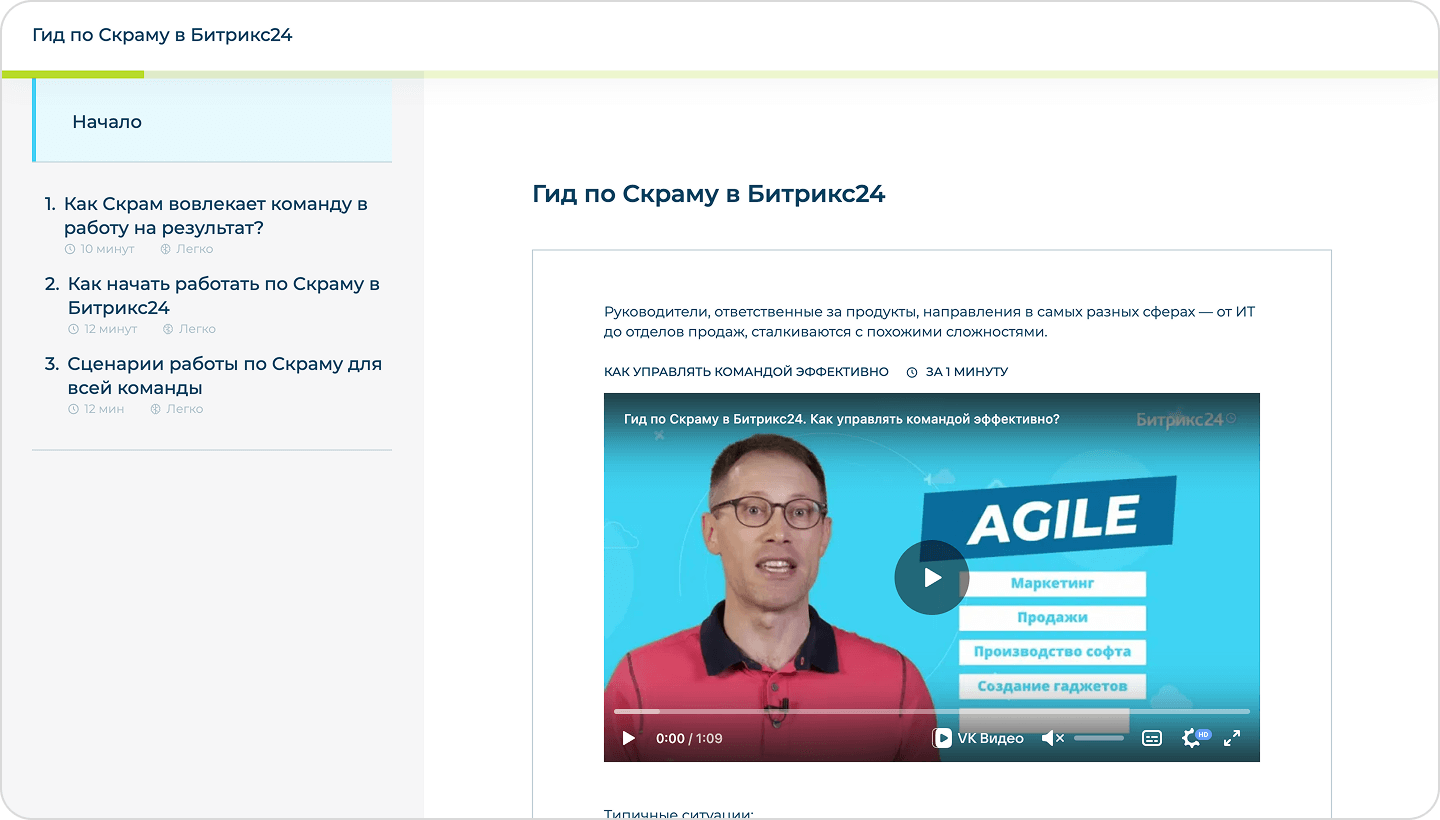Screen dimensions: 1440x820
Task: Click the small play icon in player controls
Action: [x=629, y=738]
